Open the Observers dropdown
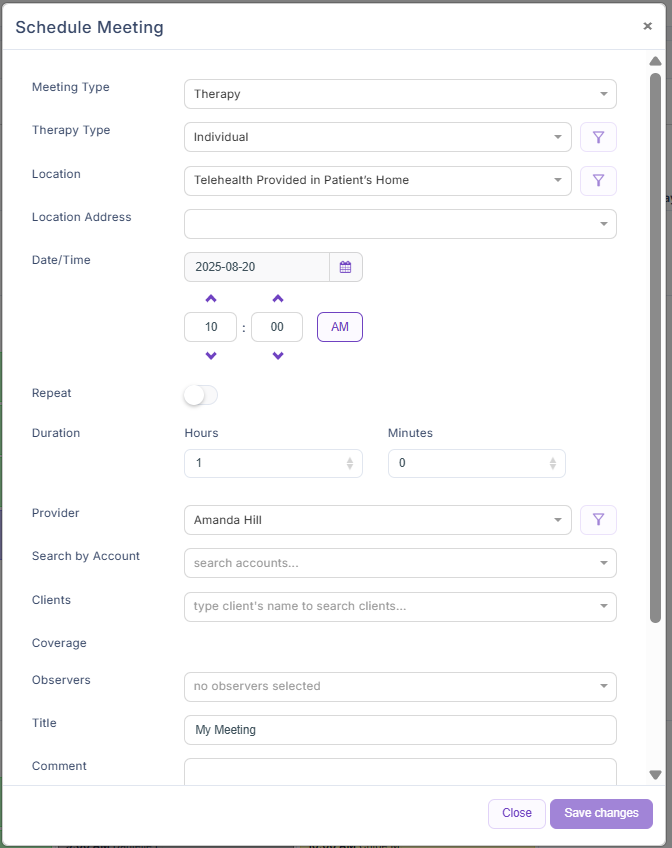This screenshot has height=848, width=672. (400, 687)
